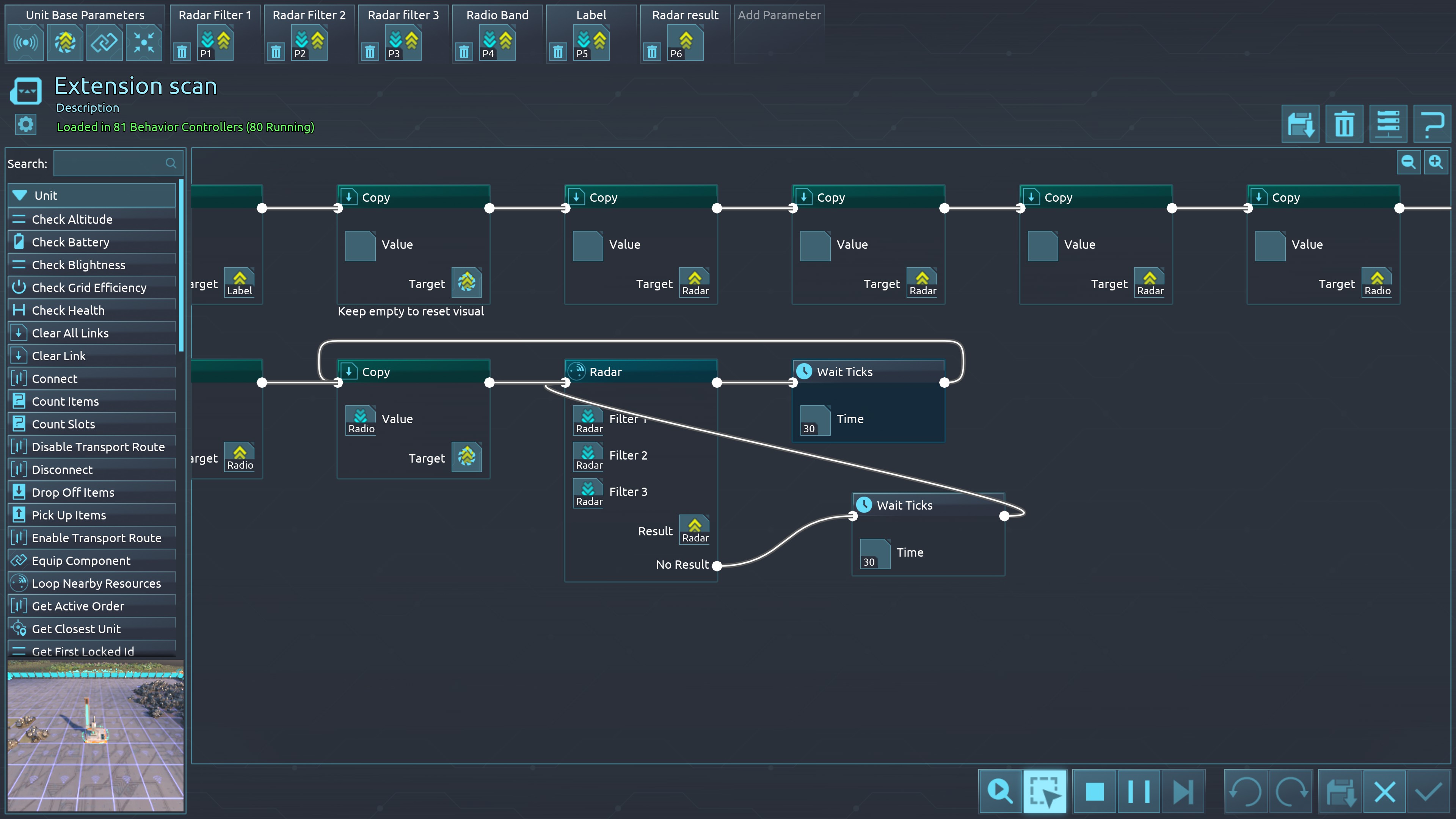Click the zoom out magnifier icon
This screenshot has height=819, width=1456.
(x=1408, y=162)
